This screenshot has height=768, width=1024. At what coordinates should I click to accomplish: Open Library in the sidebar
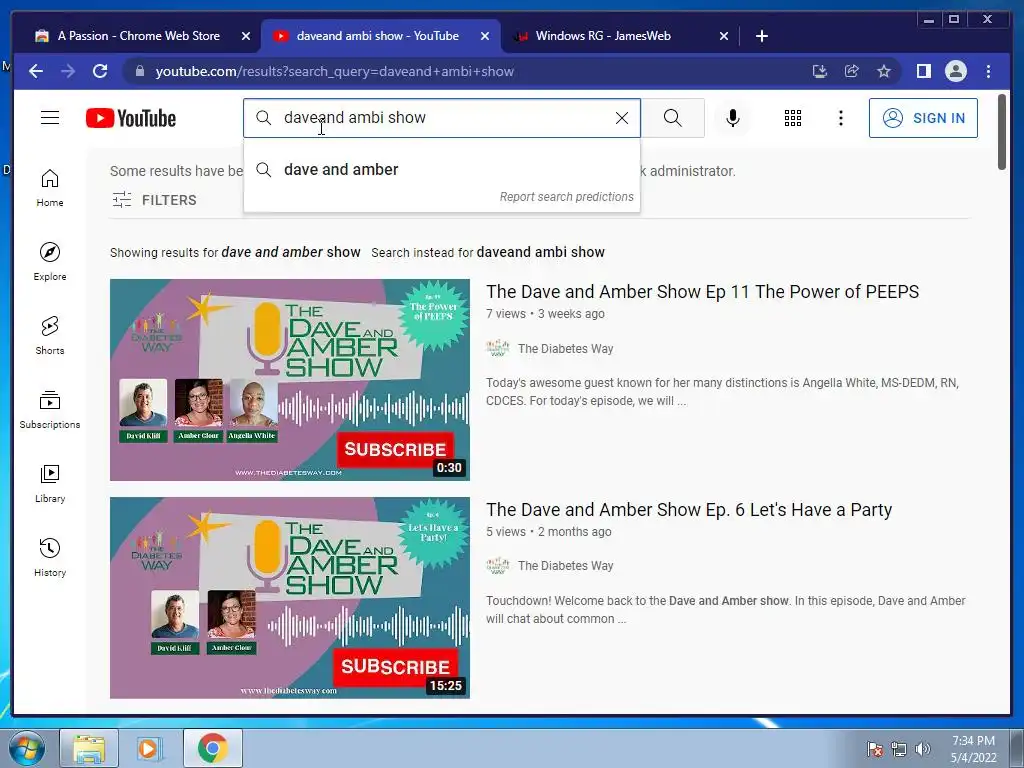click(x=50, y=483)
